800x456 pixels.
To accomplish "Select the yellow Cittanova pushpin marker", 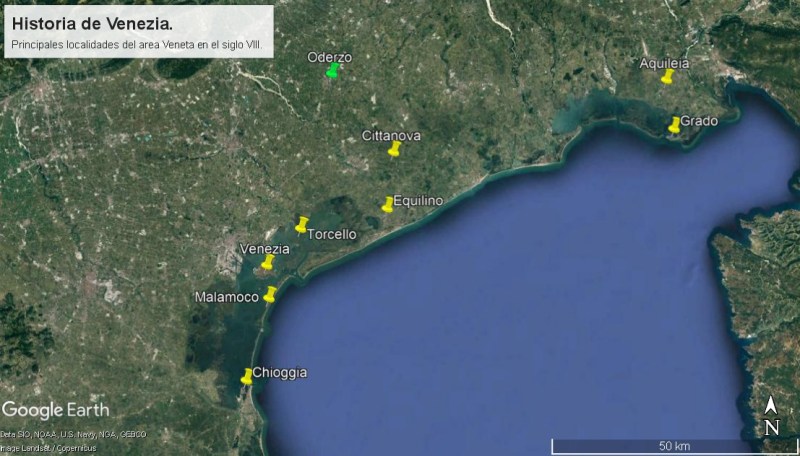I will pos(395,149).
